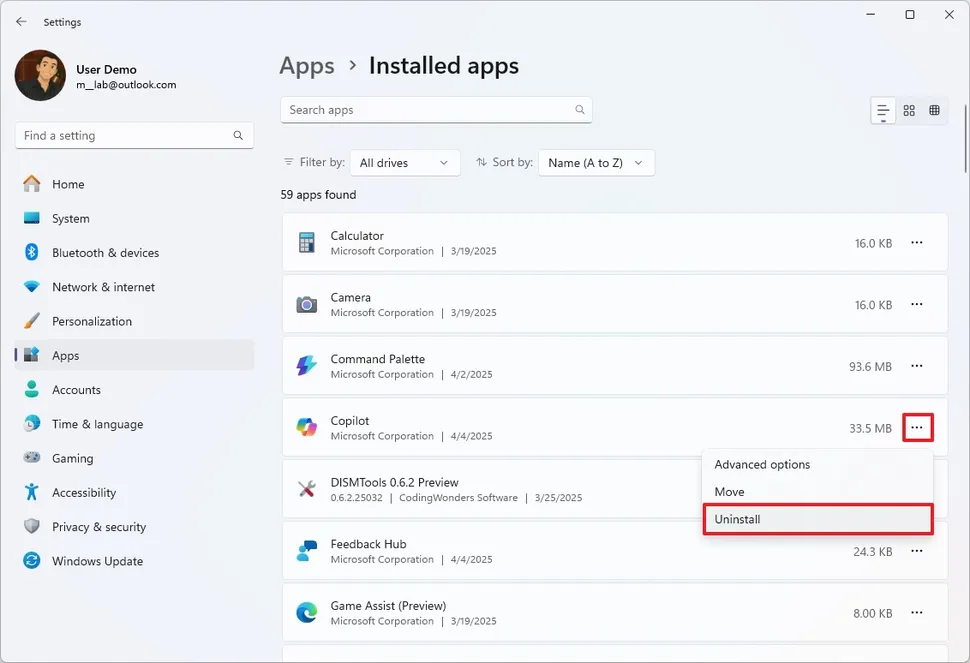This screenshot has width=970, height=663.
Task: Click the Gaming sidebar icon
Action: coord(32,458)
